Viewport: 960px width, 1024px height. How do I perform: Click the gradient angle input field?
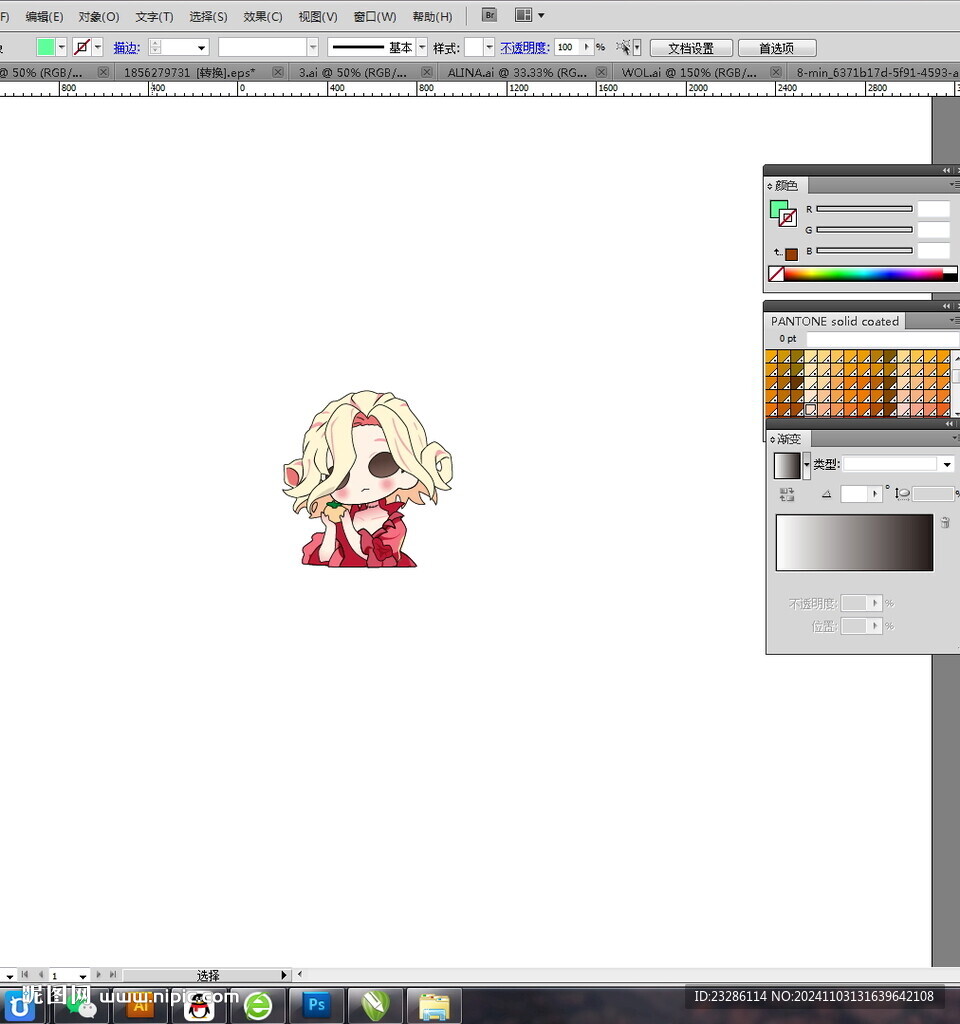[x=855, y=494]
